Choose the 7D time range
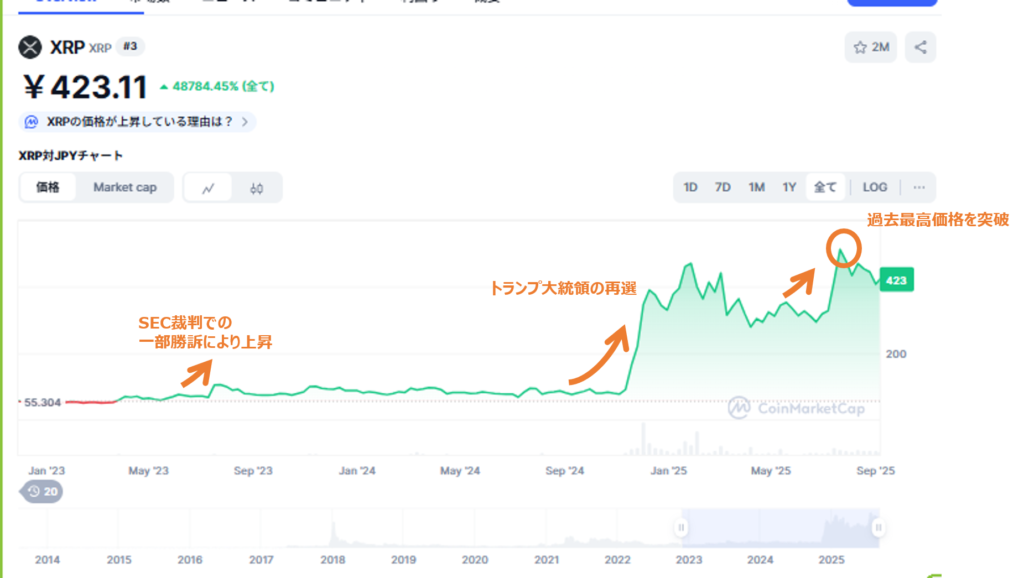 723,187
